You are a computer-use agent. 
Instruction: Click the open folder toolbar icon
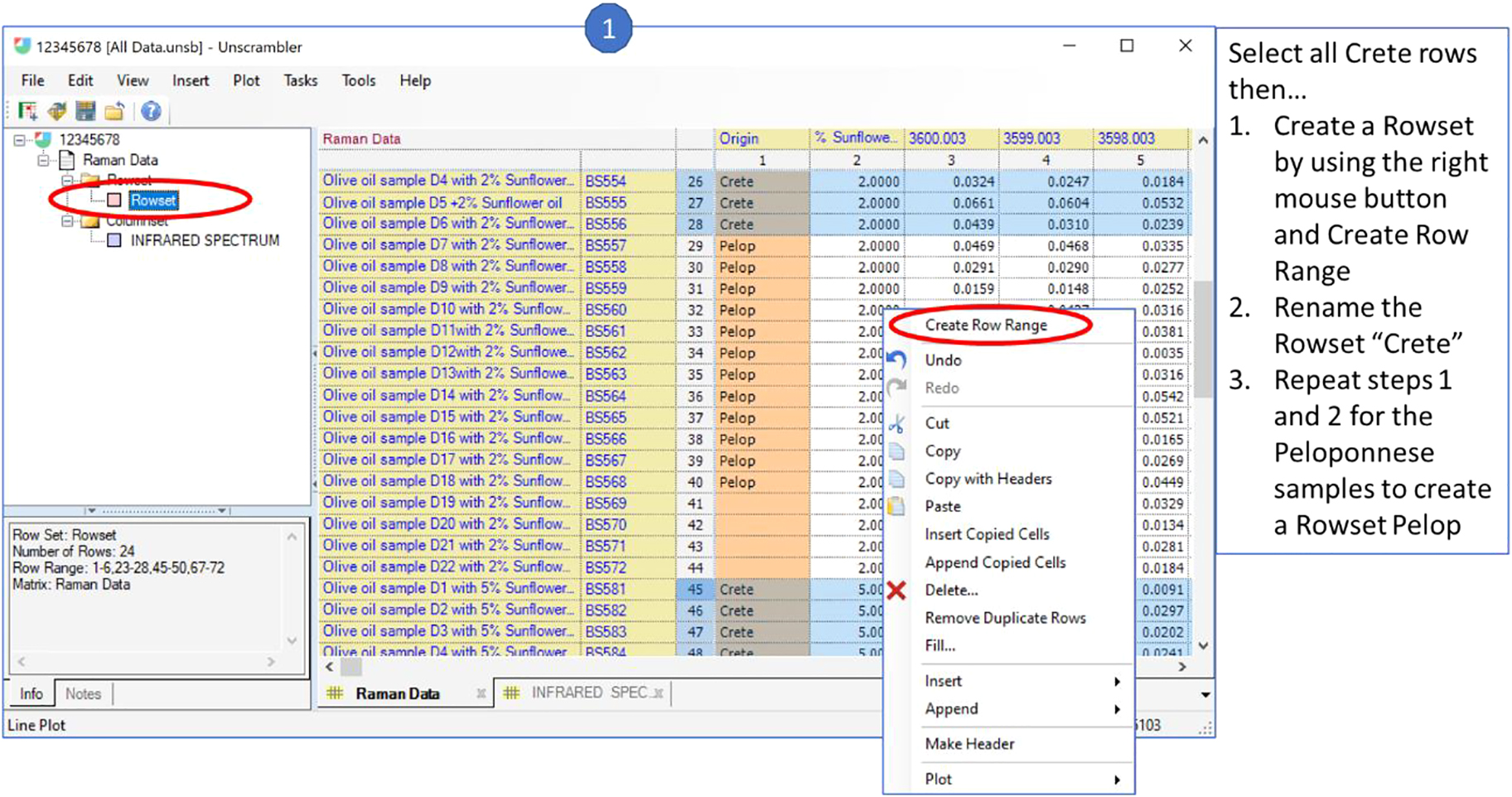[114, 111]
